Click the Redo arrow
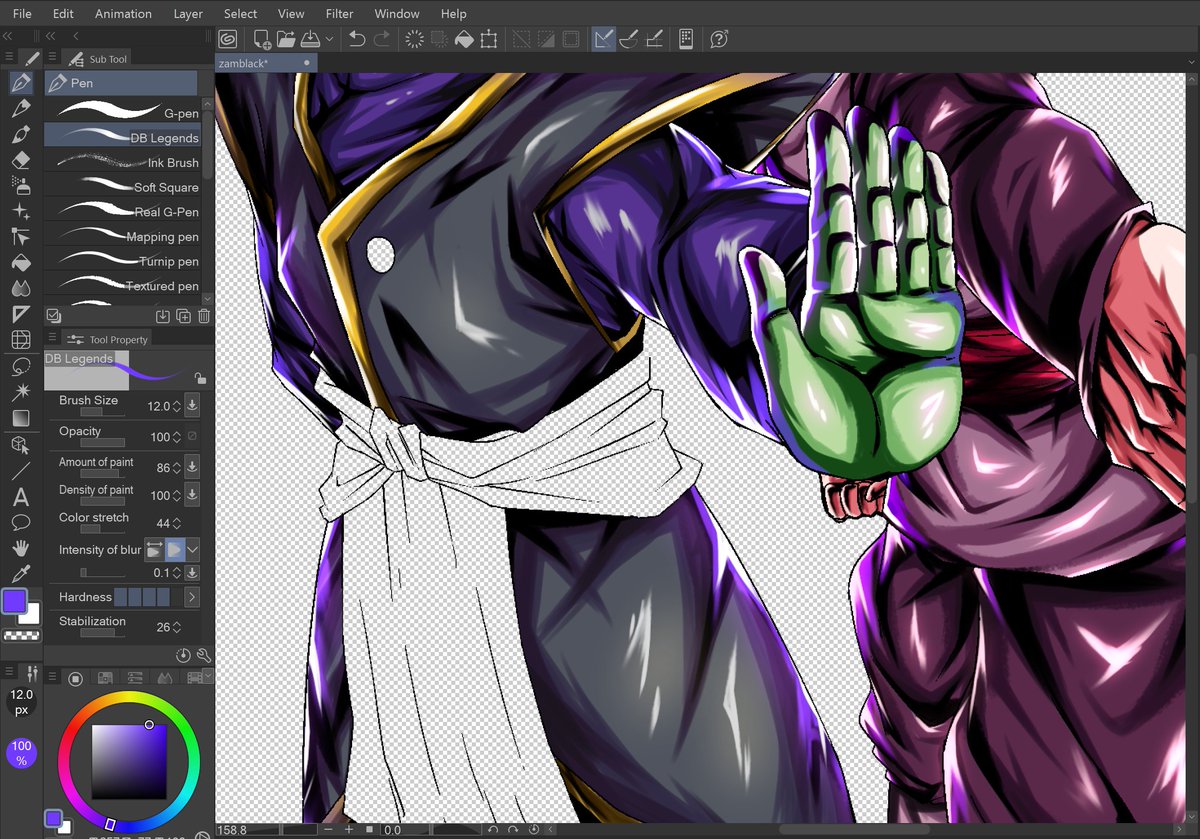Image resolution: width=1200 pixels, height=839 pixels. point(382,39)
